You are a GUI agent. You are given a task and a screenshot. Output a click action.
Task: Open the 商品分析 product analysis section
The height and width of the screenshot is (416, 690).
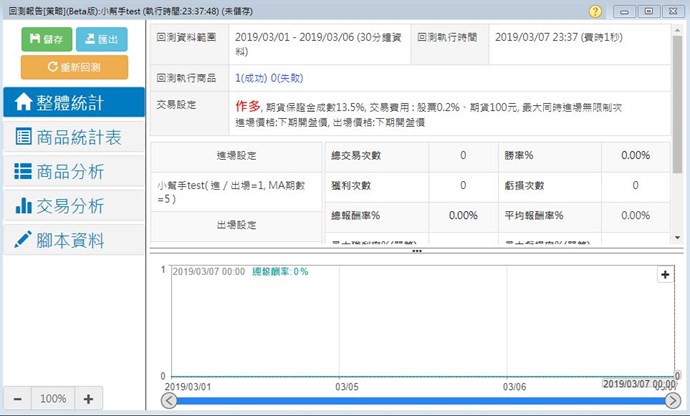click(x=66, y=171)
